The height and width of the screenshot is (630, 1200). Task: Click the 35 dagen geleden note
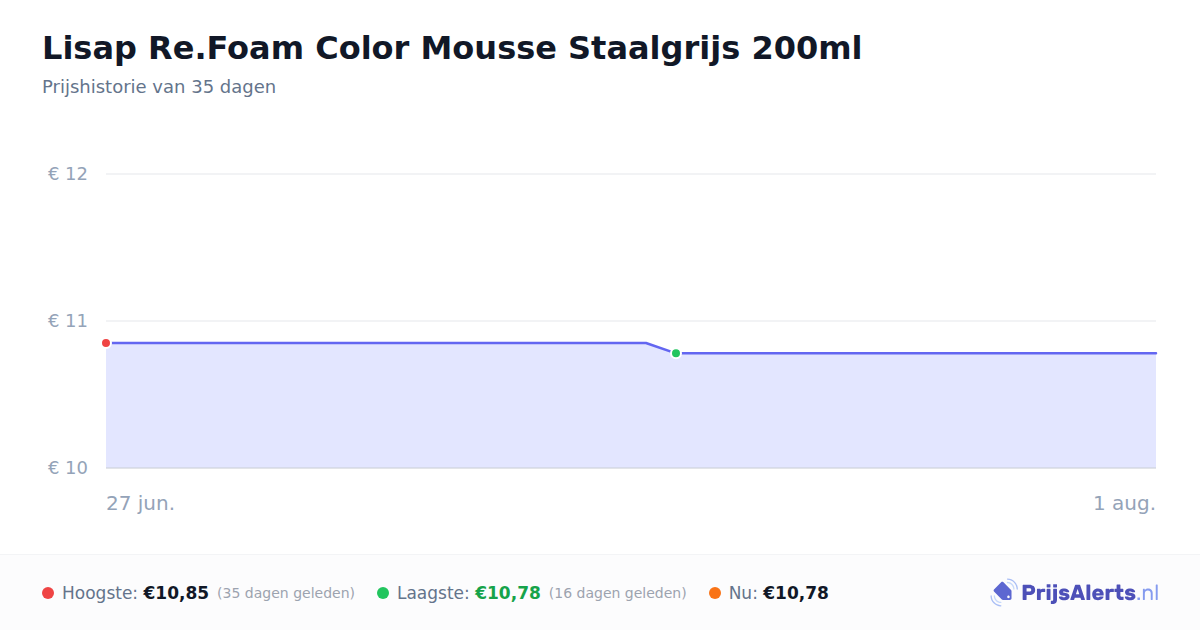tap(286, 593)
